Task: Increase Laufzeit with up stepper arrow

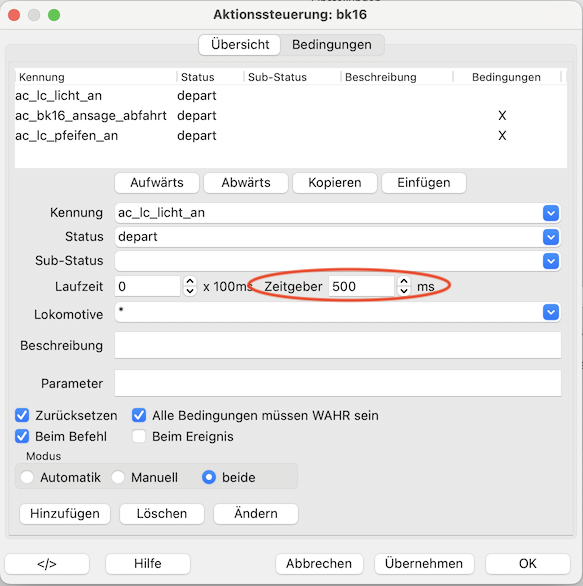Action: 190,281
